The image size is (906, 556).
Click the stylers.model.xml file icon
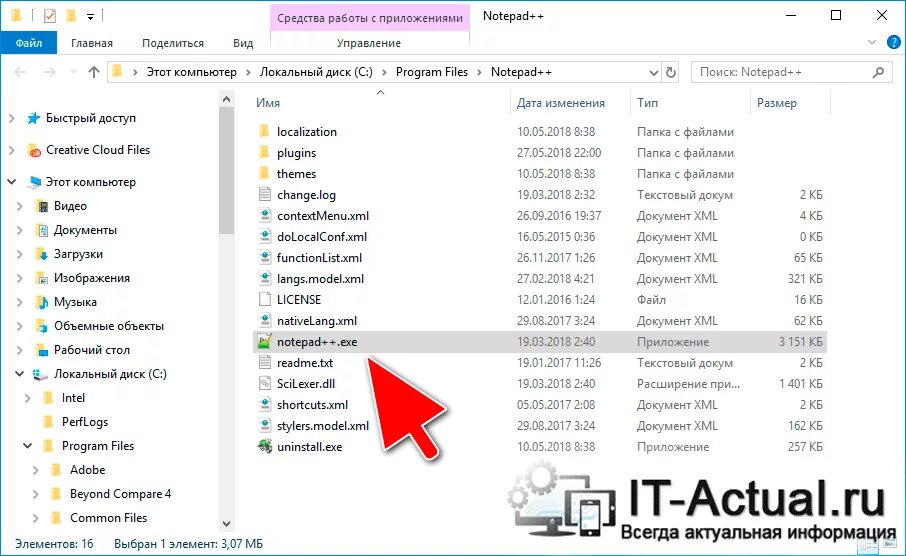coord(265,425)
